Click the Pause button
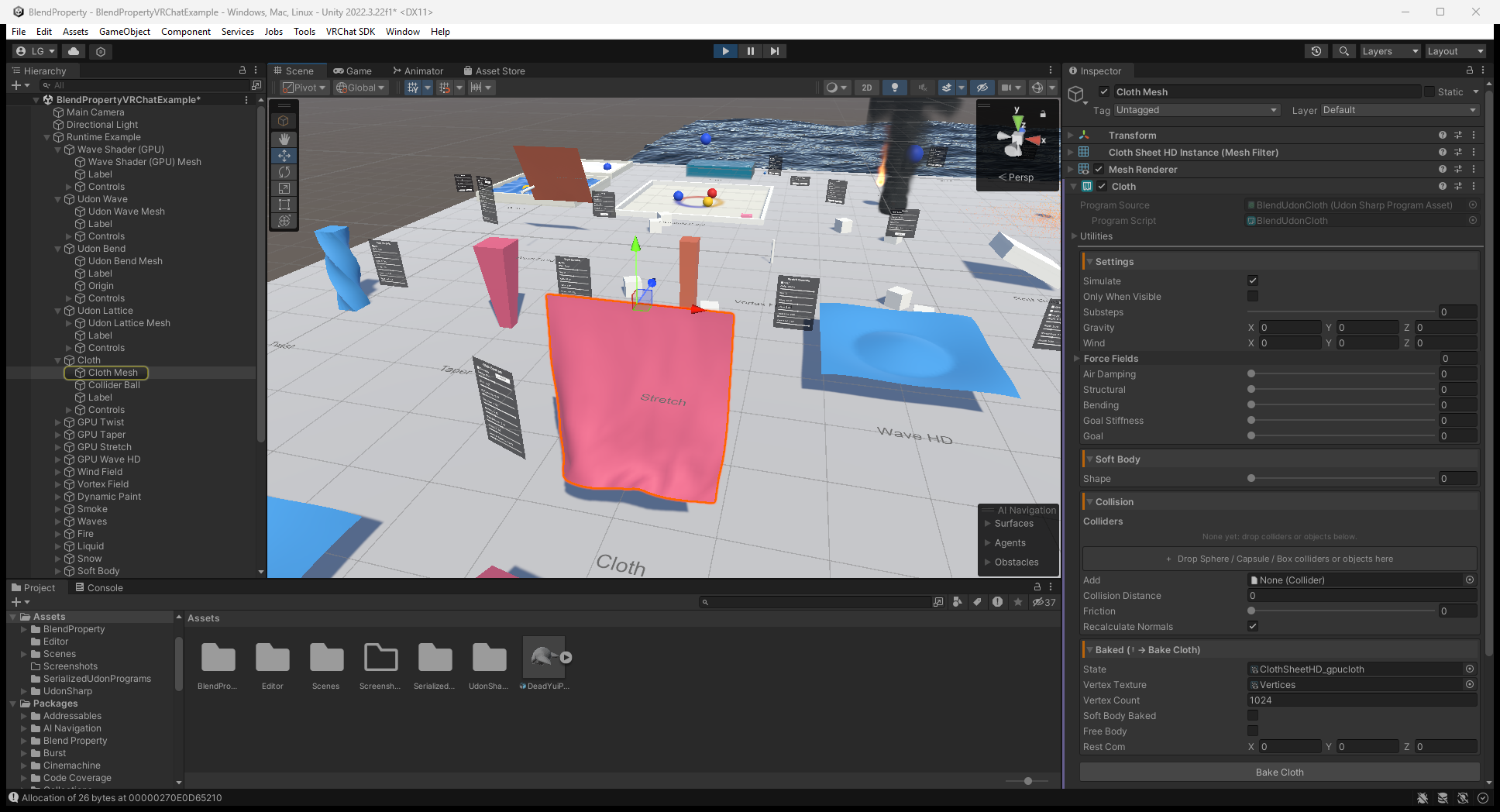 tap(750, 51)
